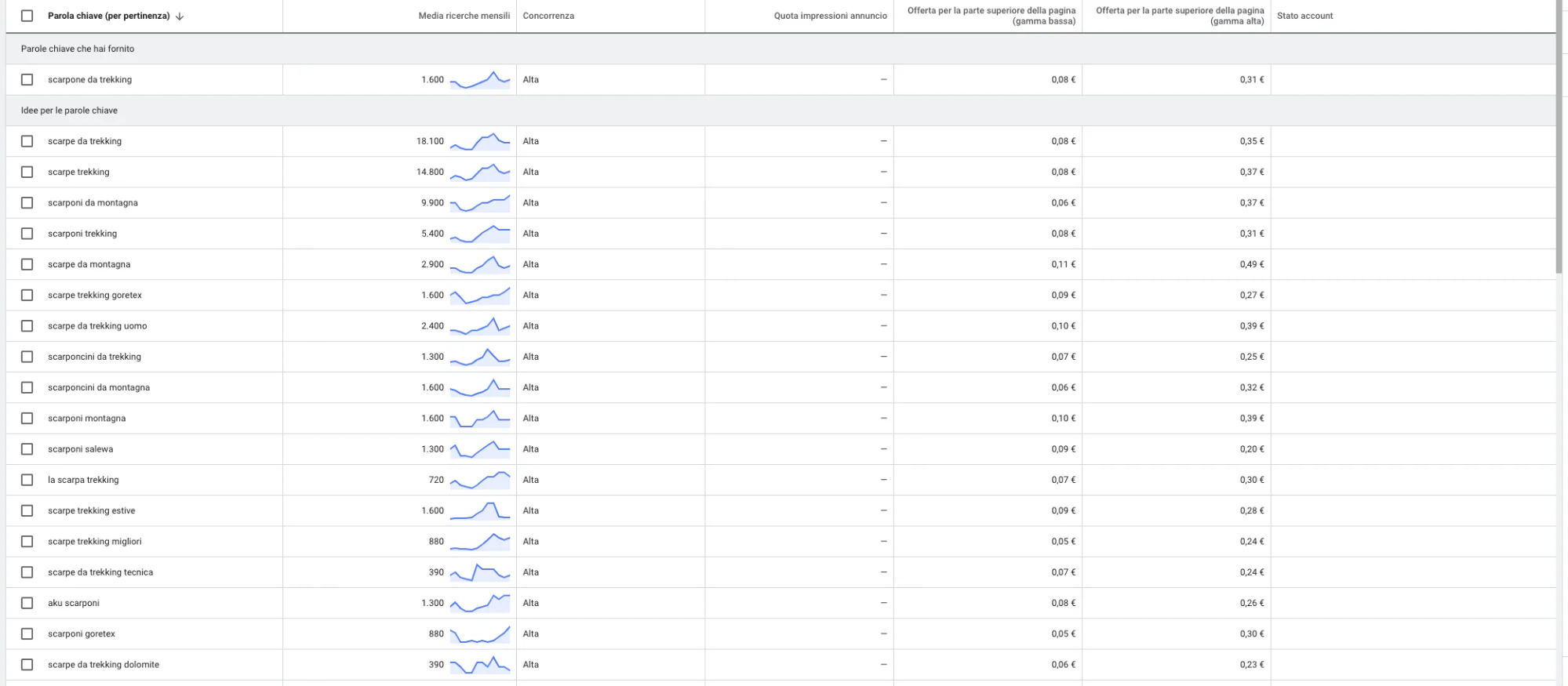
Task: Click the 720 monthly searches value
Action: pos(436,480)
